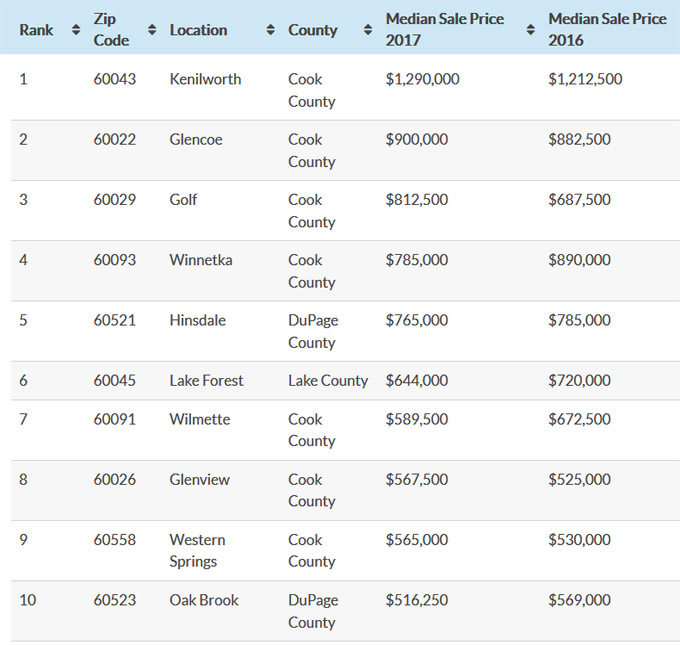Click the sort arrows beside Location
Image resolution: width=680 pixels, height=645 pixels.
270,30
